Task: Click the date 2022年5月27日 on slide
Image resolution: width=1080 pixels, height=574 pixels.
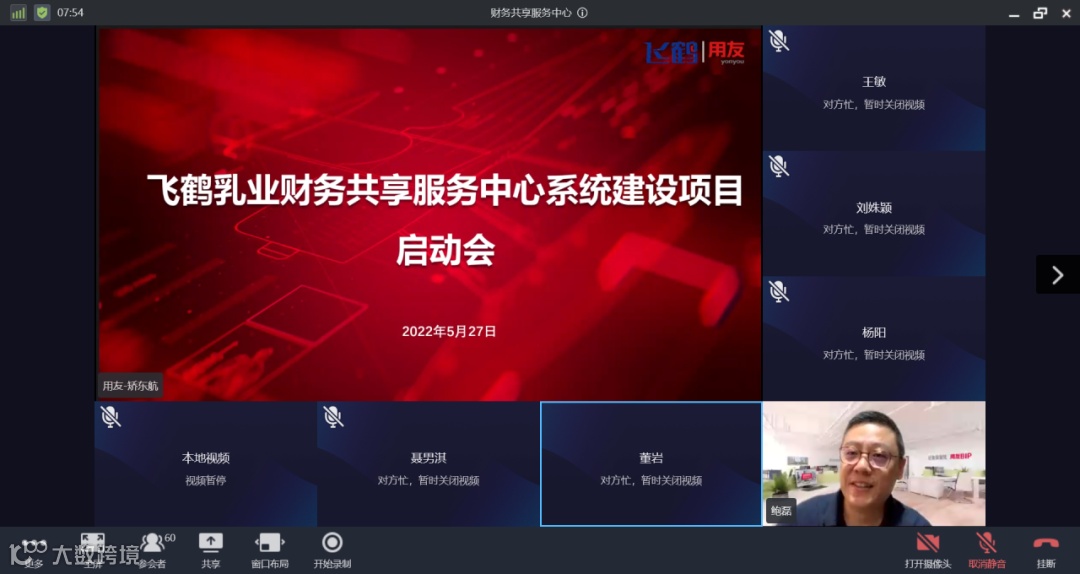Action: coord(449,331)
